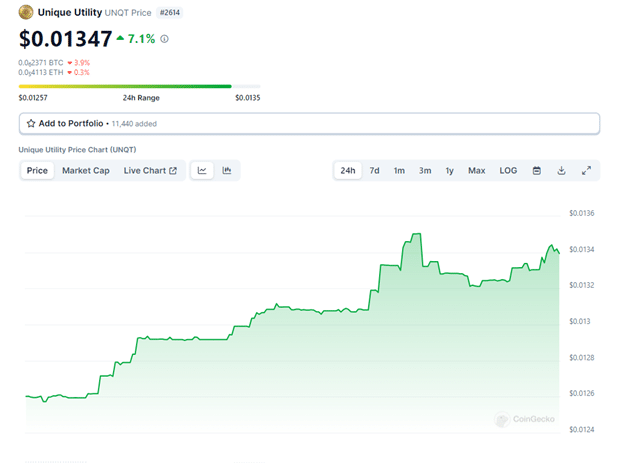The image size is (624, 463).
Task: Switch to the Price tab
Action: coord(37,171)
